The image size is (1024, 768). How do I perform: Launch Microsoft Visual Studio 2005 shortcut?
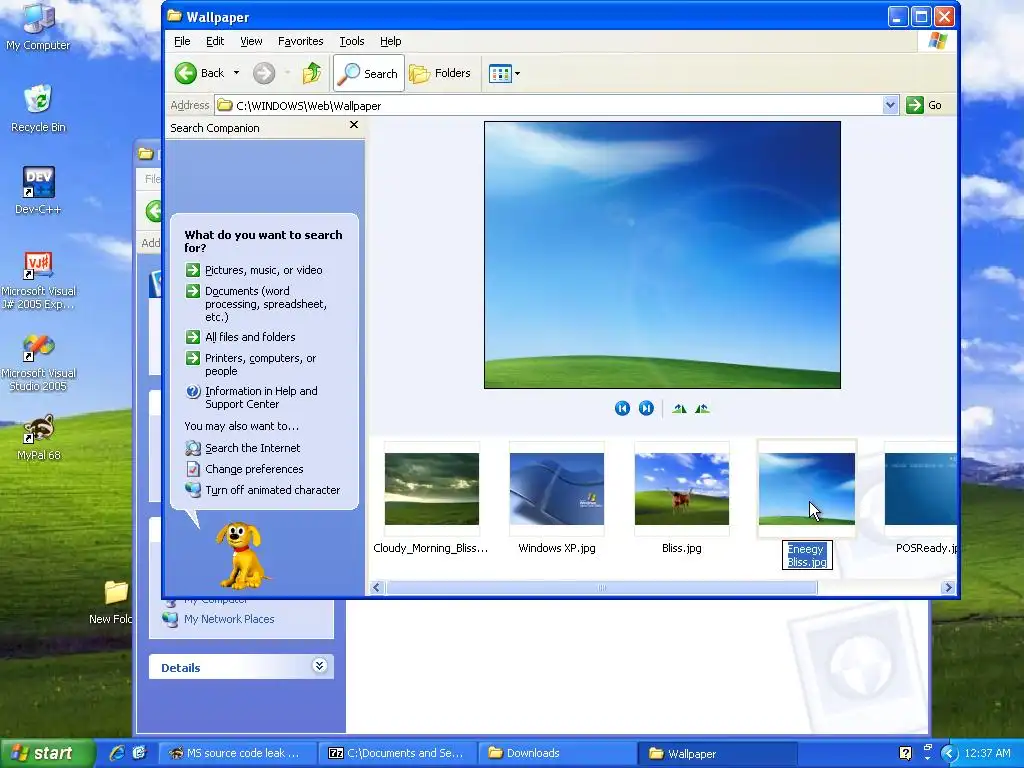pos(38,363)
